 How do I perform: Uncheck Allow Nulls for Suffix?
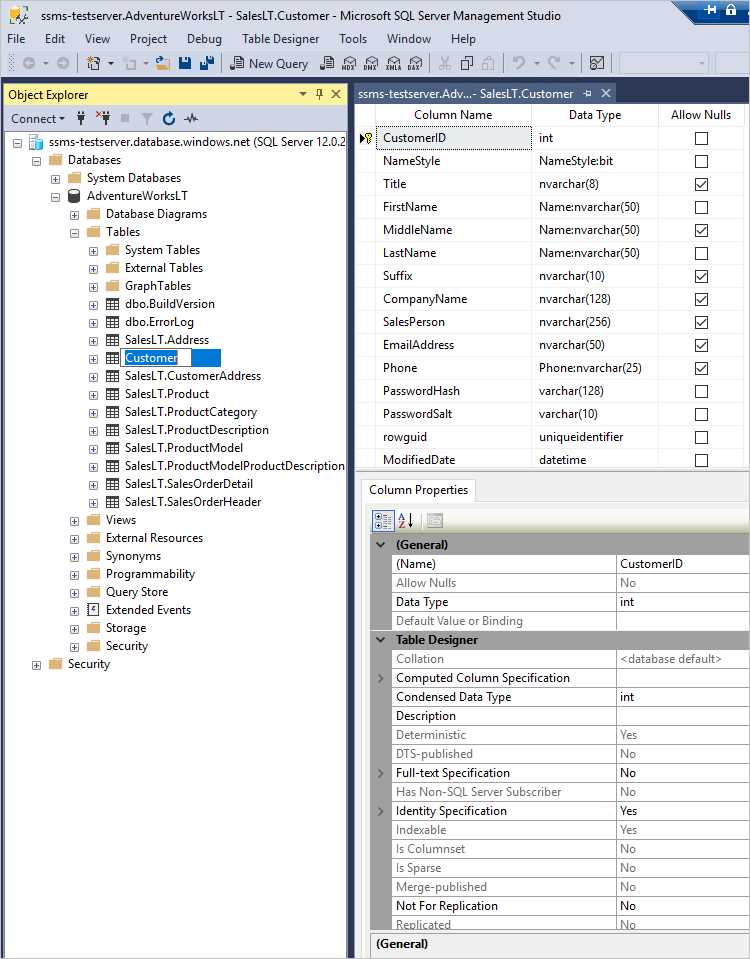click(701, 276)
